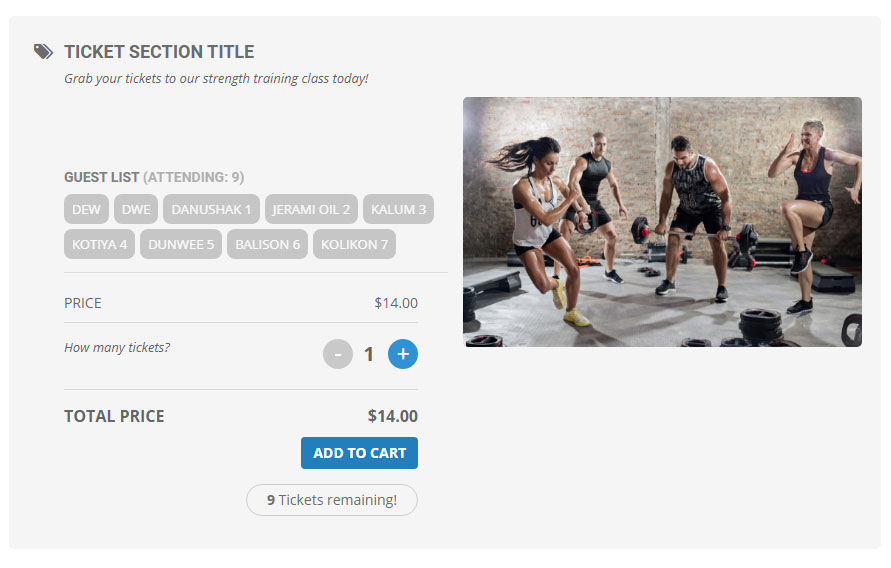Click the KOLIKON 7 guest tag

354,244
